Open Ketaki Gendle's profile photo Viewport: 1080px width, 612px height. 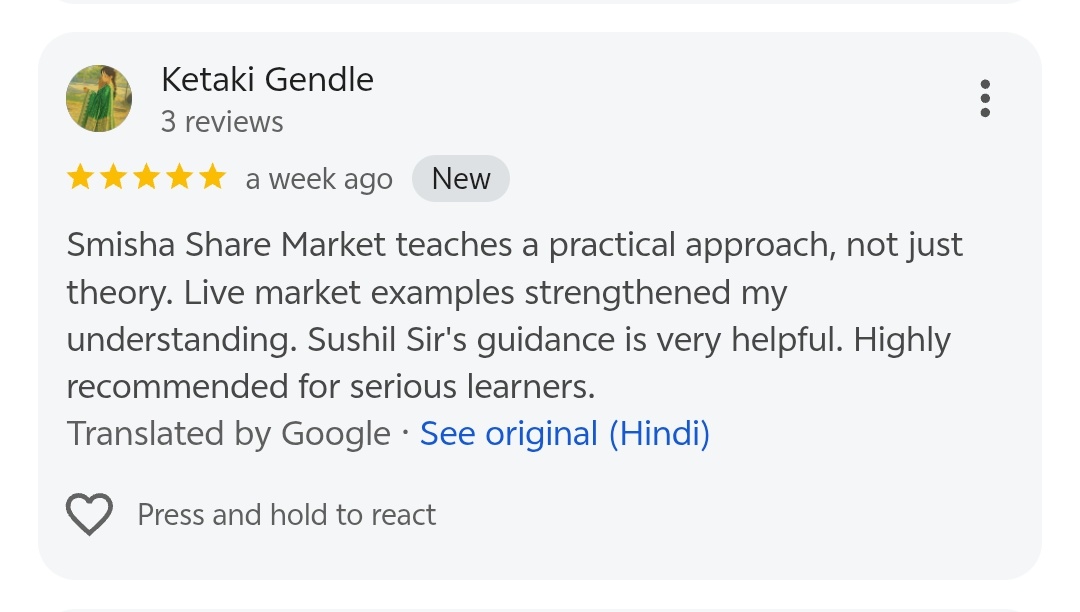tap(99, 98)
